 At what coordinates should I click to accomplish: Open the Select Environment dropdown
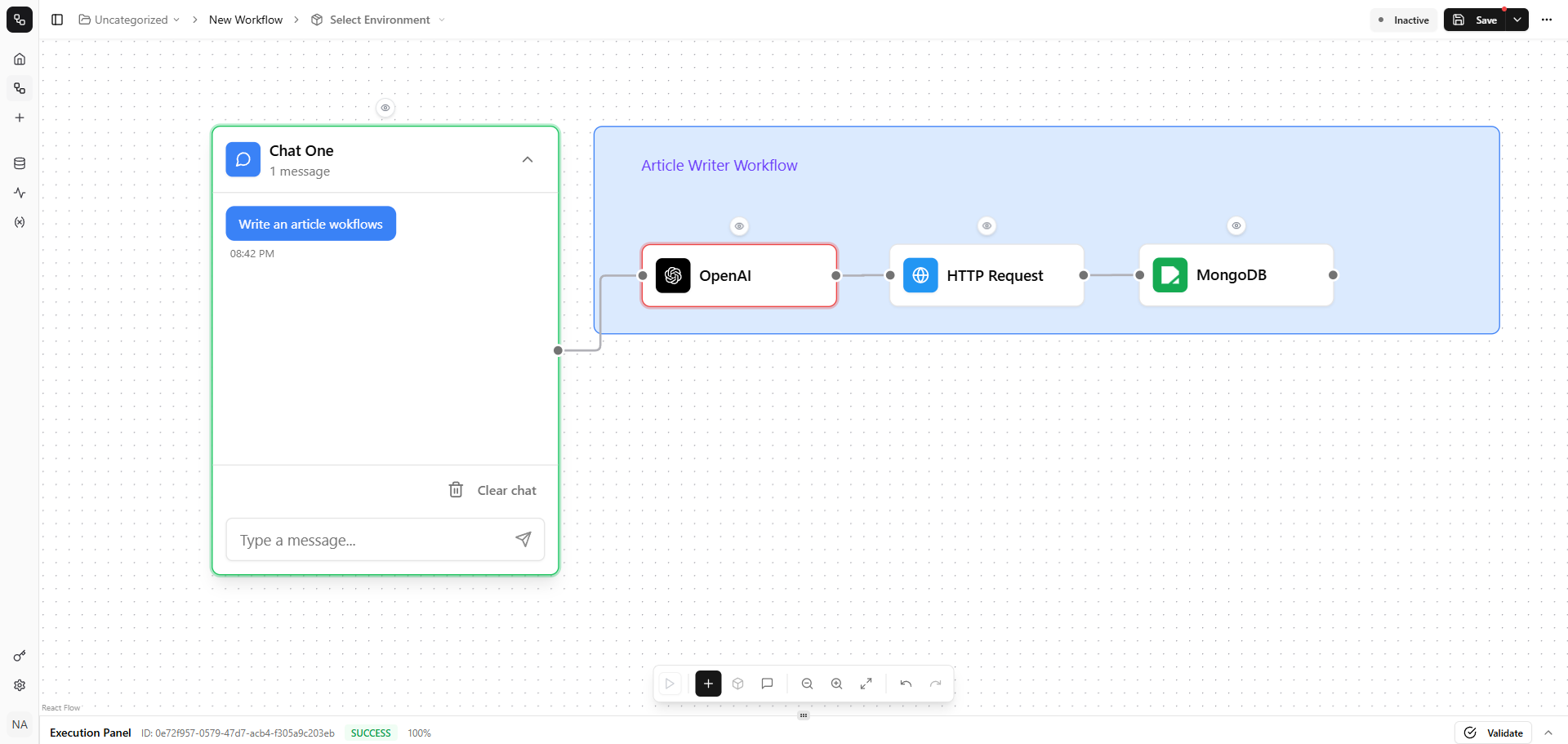click(x=379, y=20)
